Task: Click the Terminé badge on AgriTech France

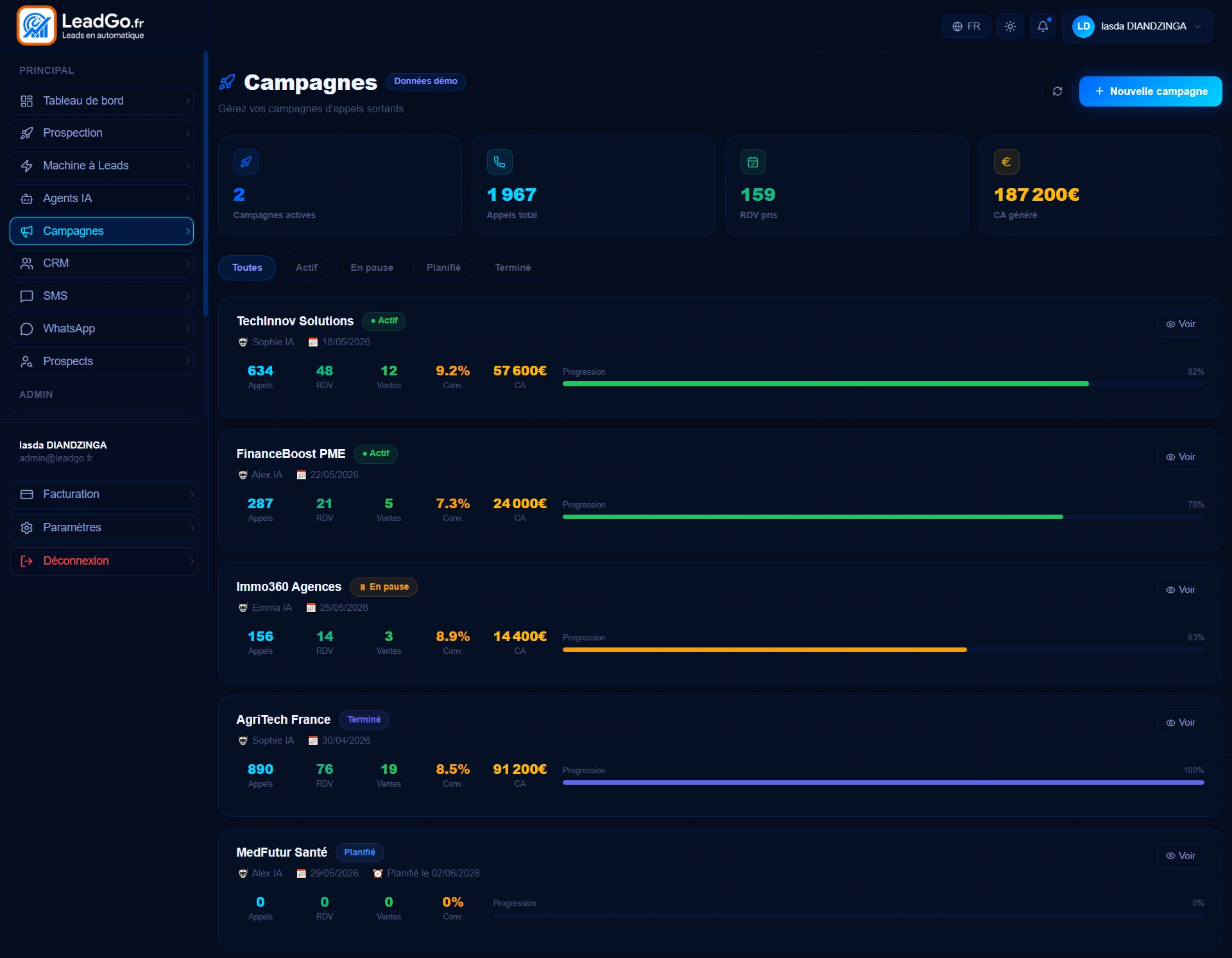Action: (364, 719)
